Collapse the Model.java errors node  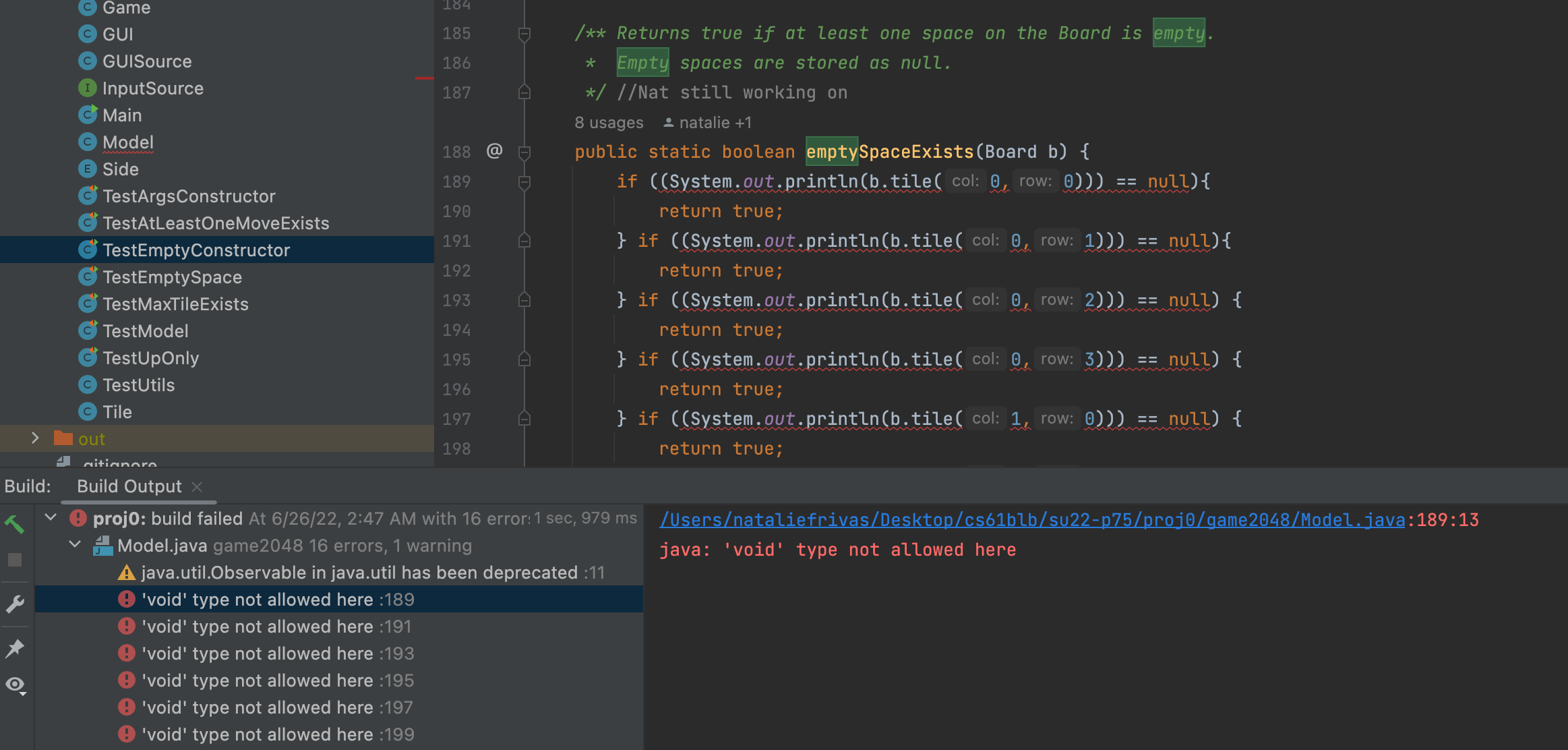click(x=75, y=545)
